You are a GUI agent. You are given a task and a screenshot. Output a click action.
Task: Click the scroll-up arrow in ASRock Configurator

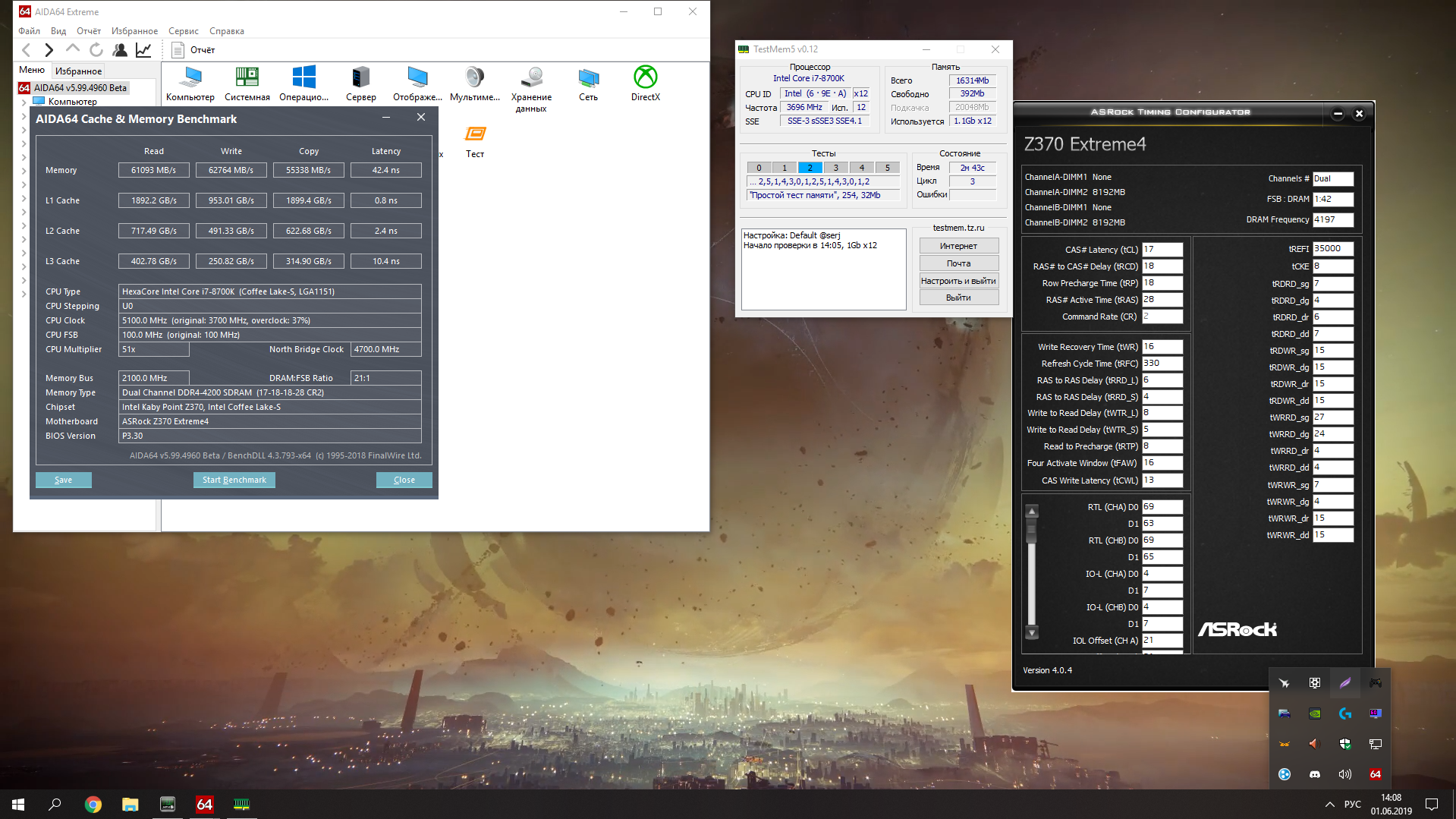[1032, 512]
